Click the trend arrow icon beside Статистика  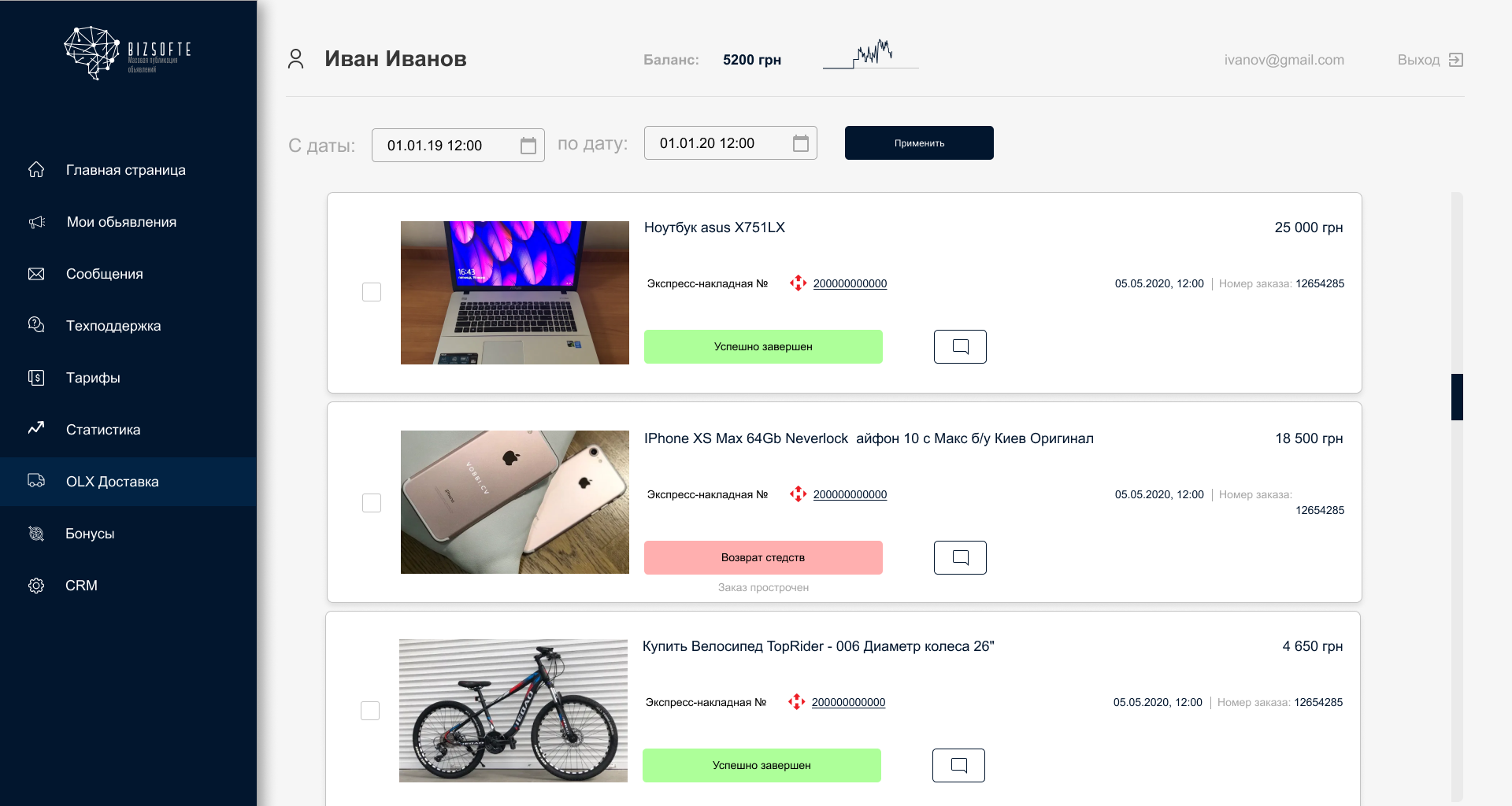coord(36,428)
